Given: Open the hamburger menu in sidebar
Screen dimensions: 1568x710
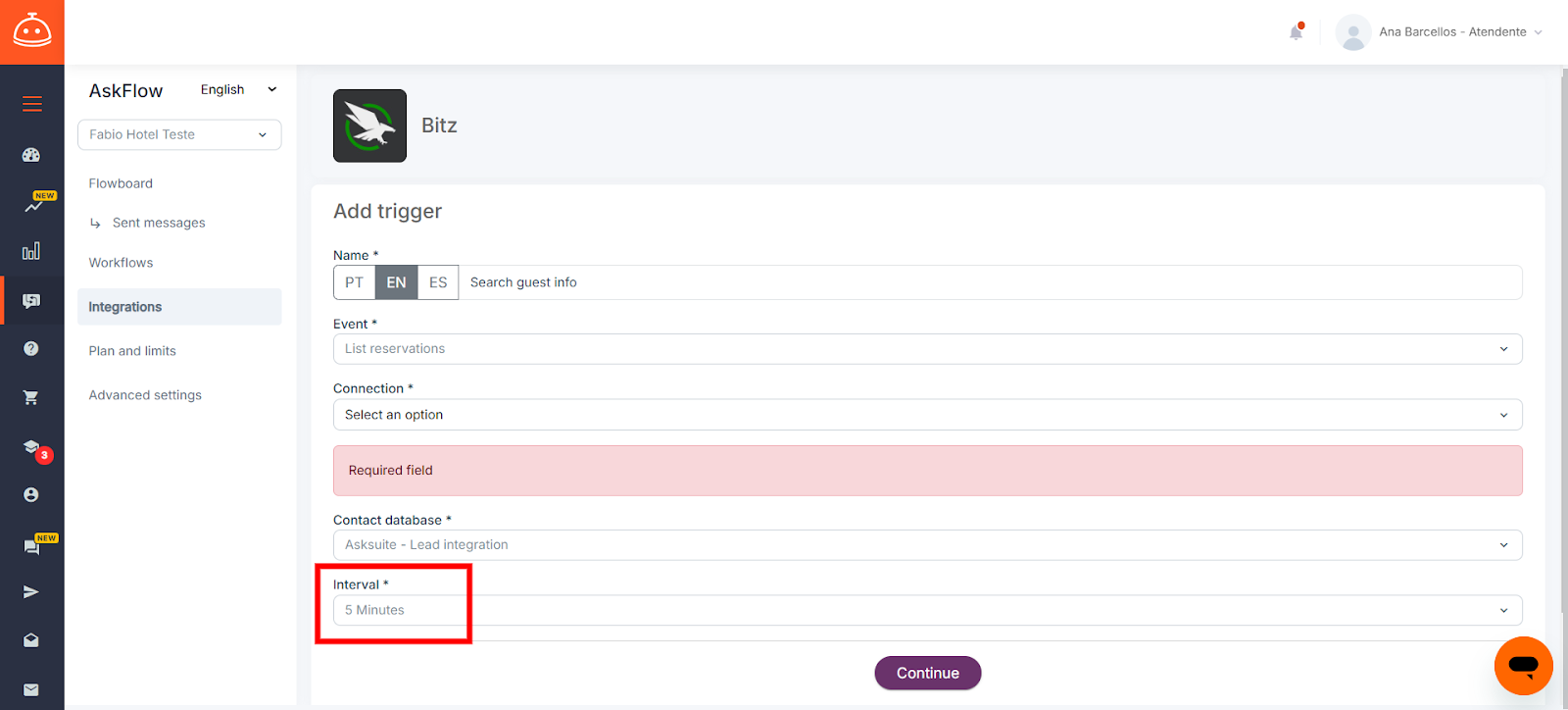Looking at the screenshot, I should pos(32,104).
